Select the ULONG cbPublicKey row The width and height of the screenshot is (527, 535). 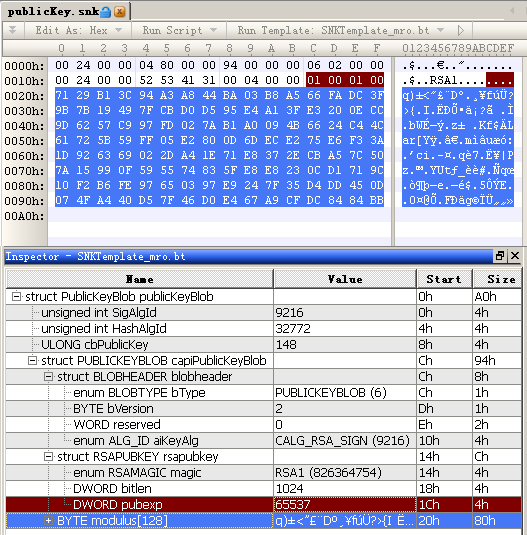tap(263, 345)
